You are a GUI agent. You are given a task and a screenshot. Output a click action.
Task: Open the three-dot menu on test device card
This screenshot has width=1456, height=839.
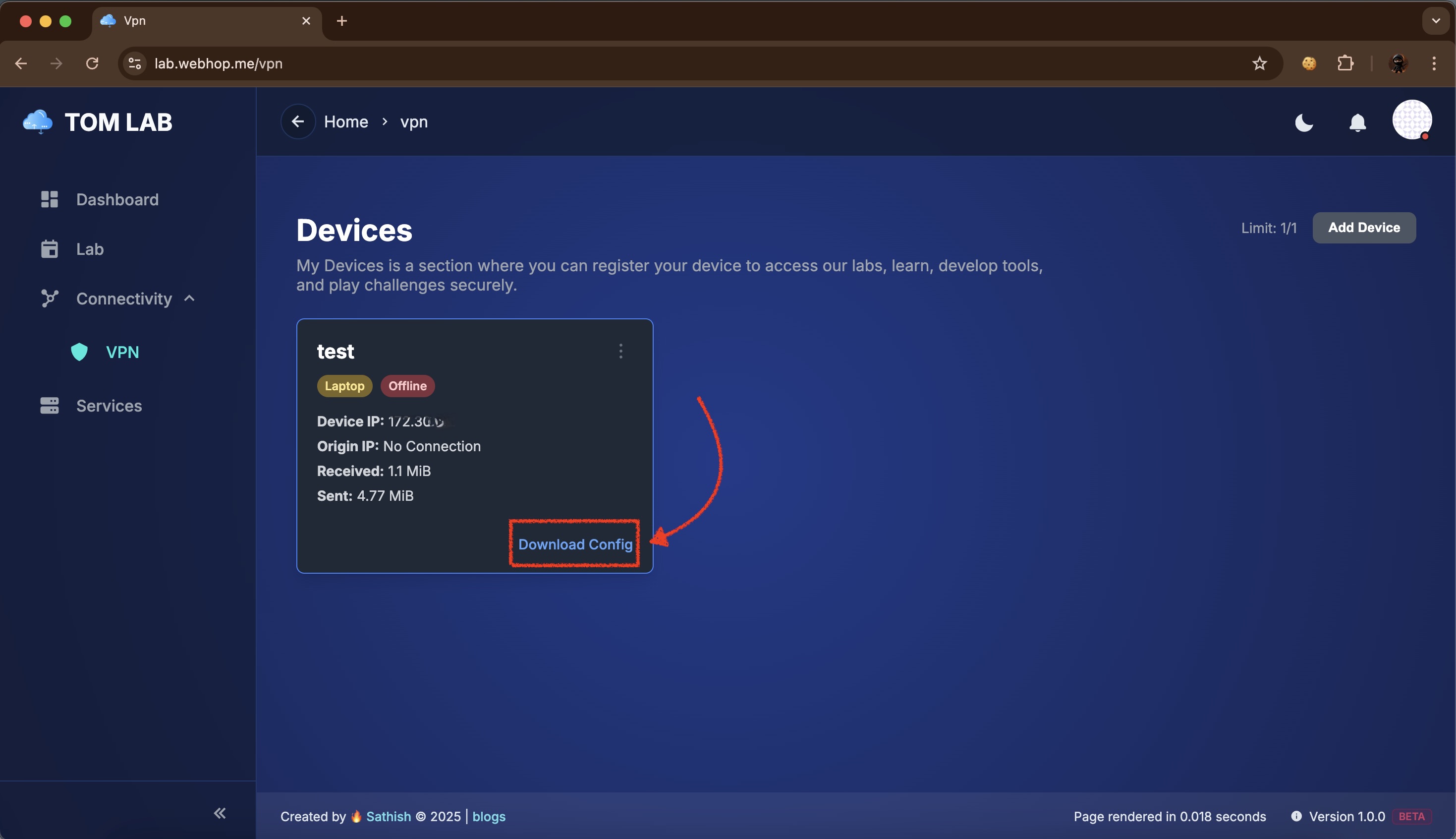620,351
